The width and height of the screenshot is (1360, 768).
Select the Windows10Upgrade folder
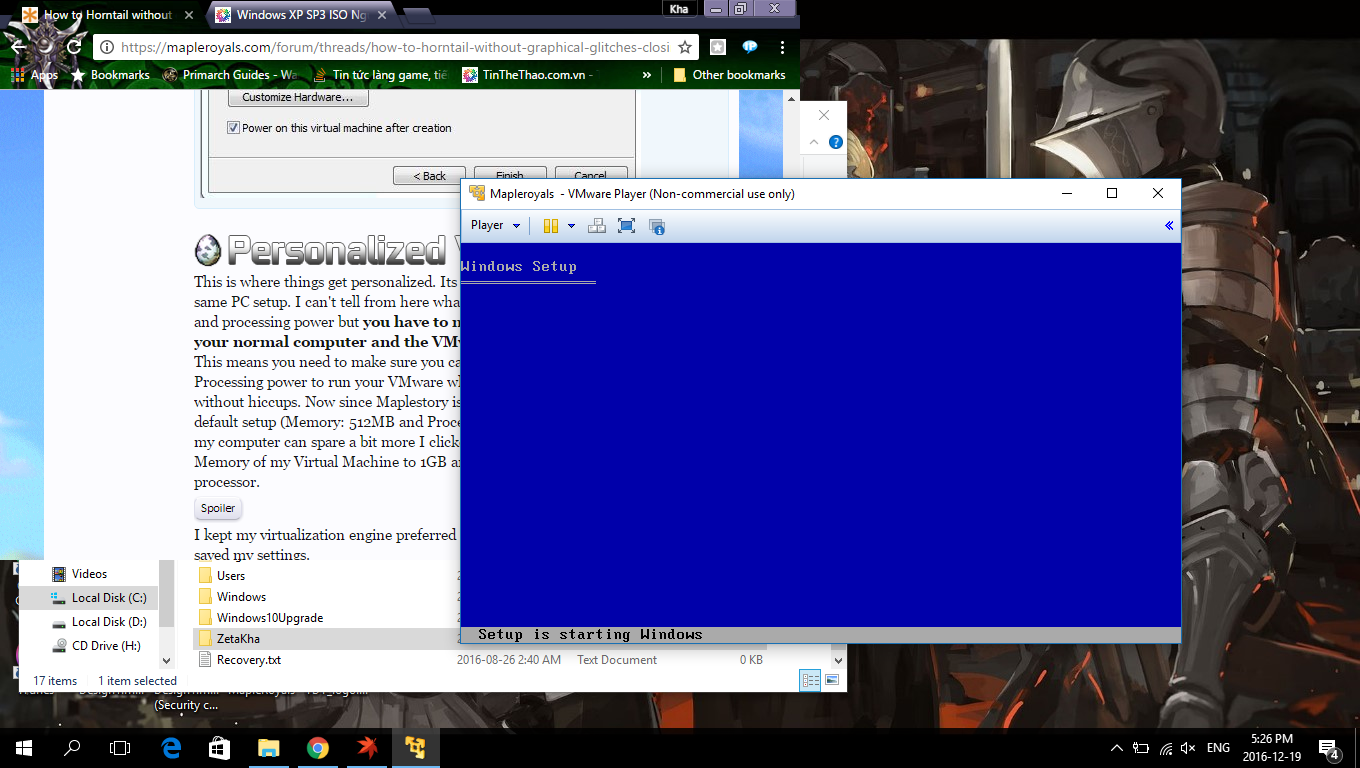(269, 618)
